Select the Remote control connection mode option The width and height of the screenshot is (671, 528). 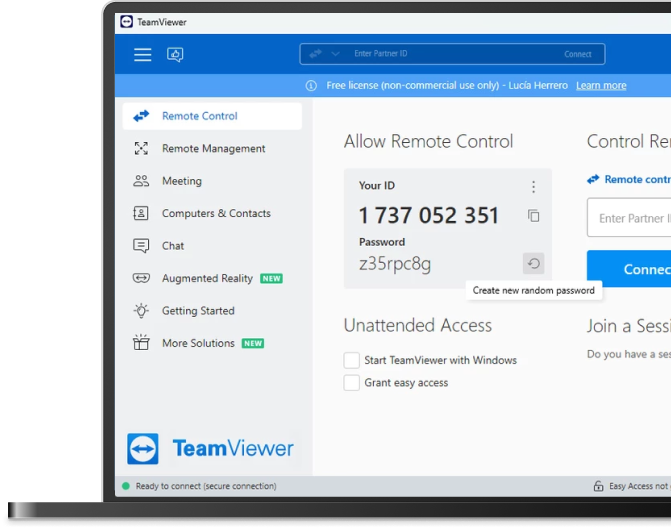click(628, 180)
